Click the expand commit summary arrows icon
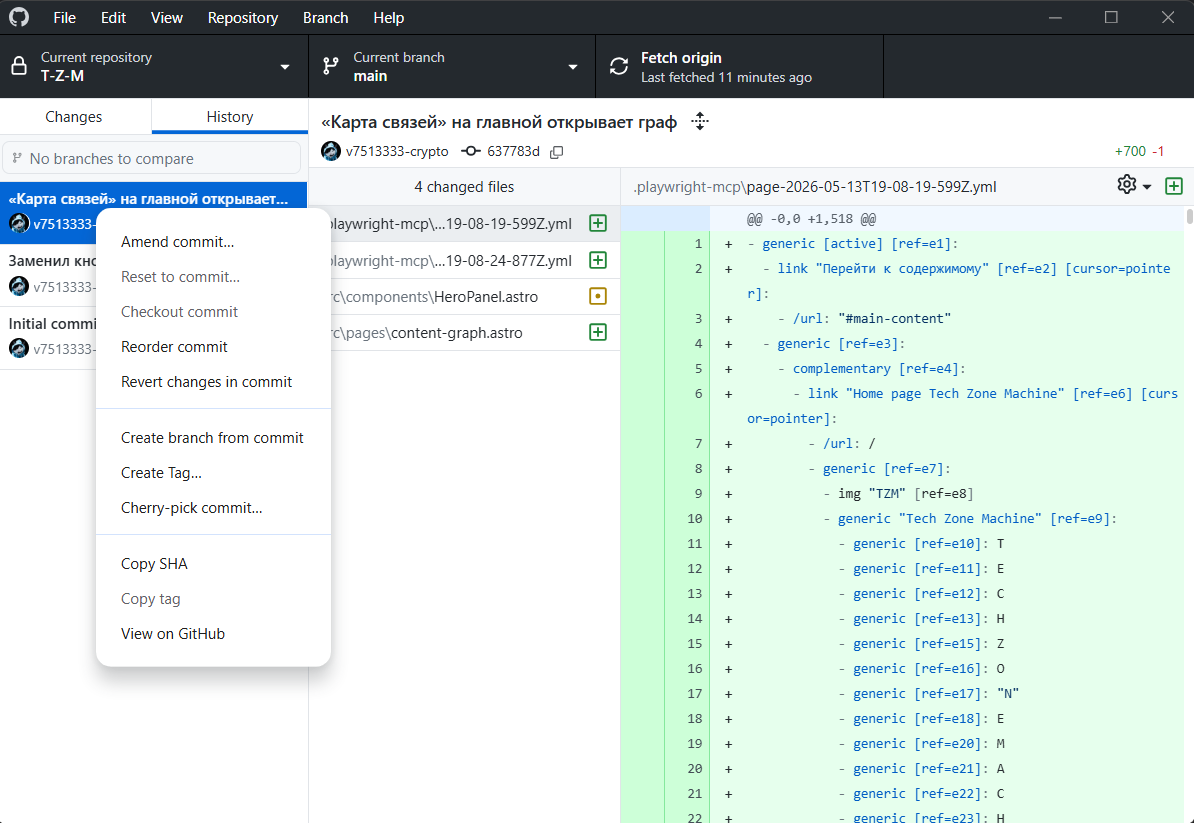 700,121
